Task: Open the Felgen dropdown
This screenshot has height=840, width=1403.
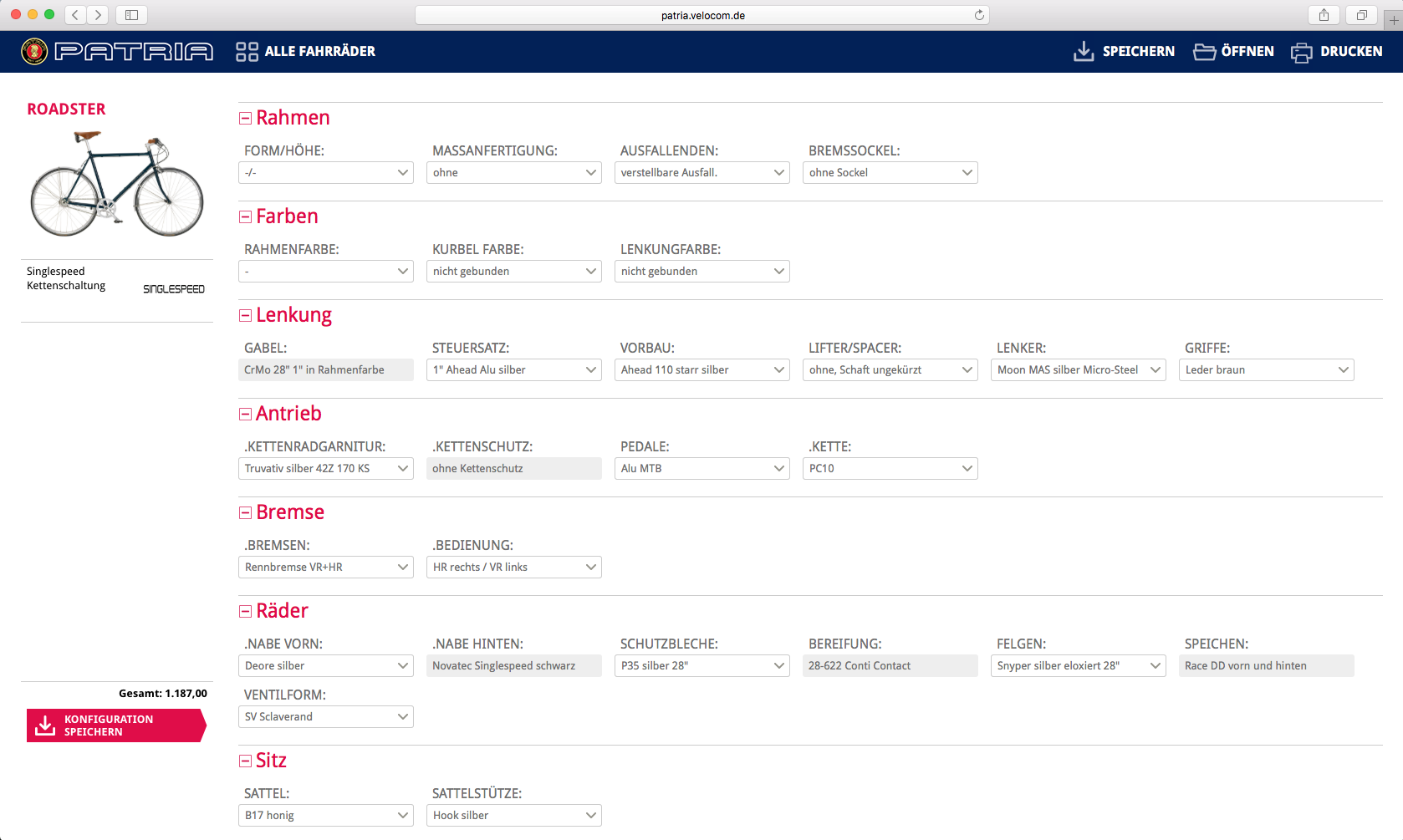Action: coord(1079,666)
